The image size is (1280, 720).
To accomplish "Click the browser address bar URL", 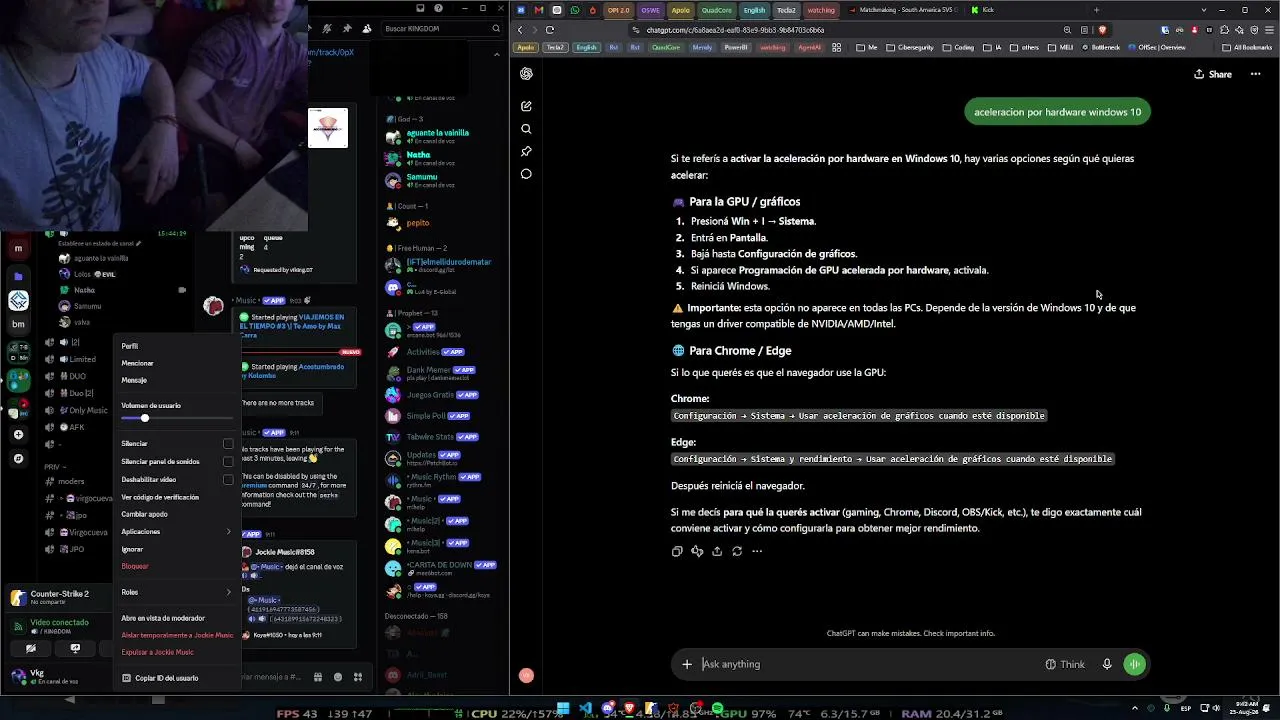I will [735, 30].
